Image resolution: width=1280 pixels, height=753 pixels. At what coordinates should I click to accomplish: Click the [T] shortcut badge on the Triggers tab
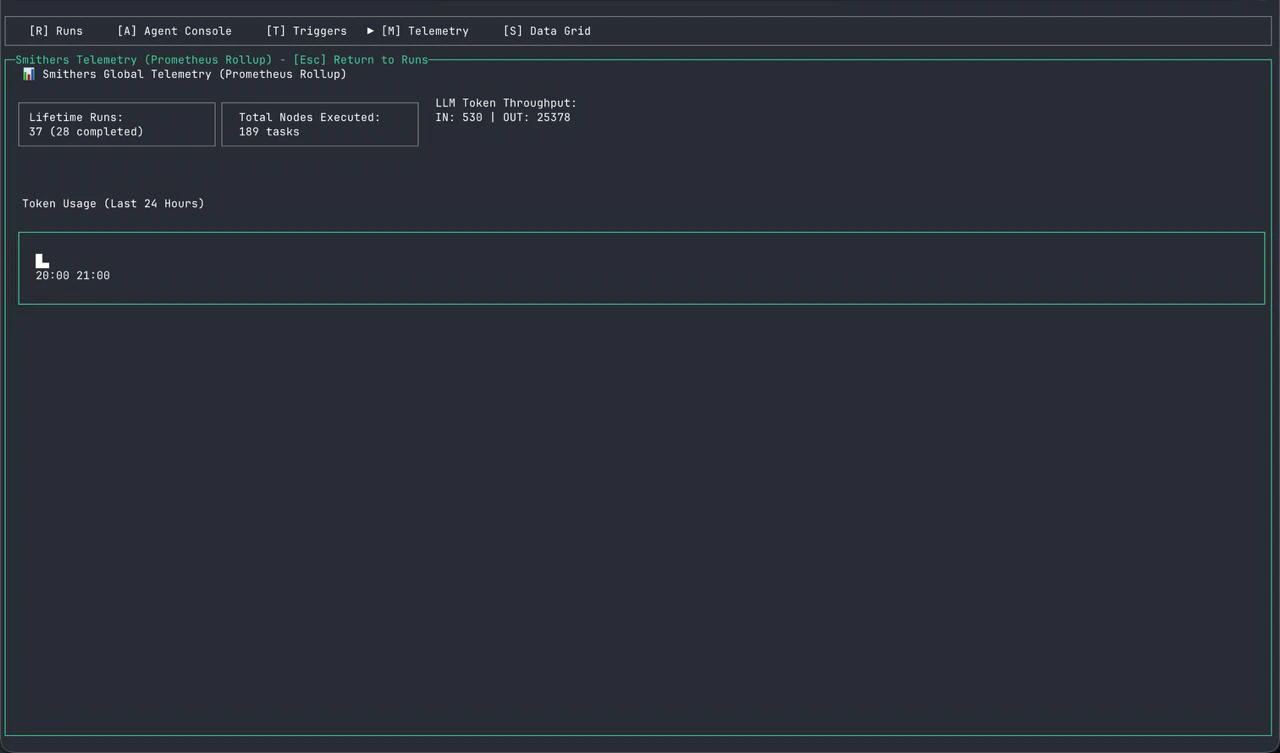point(275,31)
